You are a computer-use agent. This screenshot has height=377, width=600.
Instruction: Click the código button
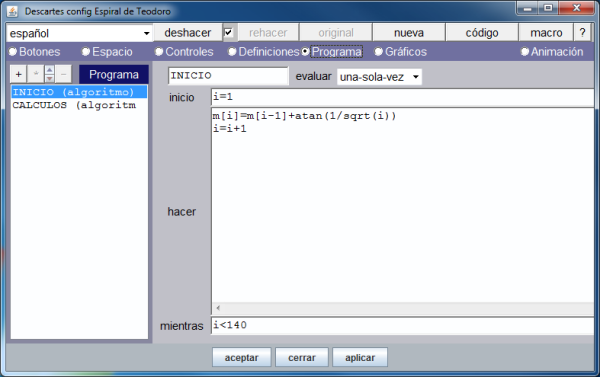click(x=482, y=33)
